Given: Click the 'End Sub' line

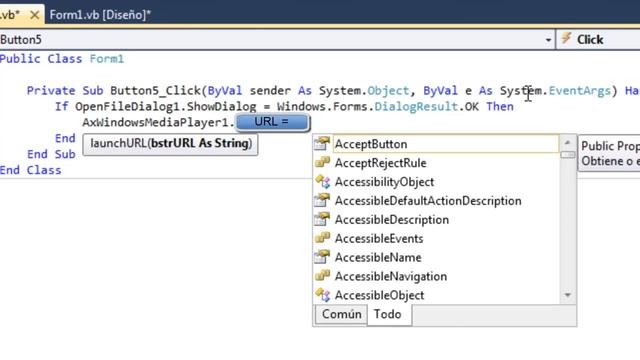Looking at the screenshot, I should click(51, 154).
